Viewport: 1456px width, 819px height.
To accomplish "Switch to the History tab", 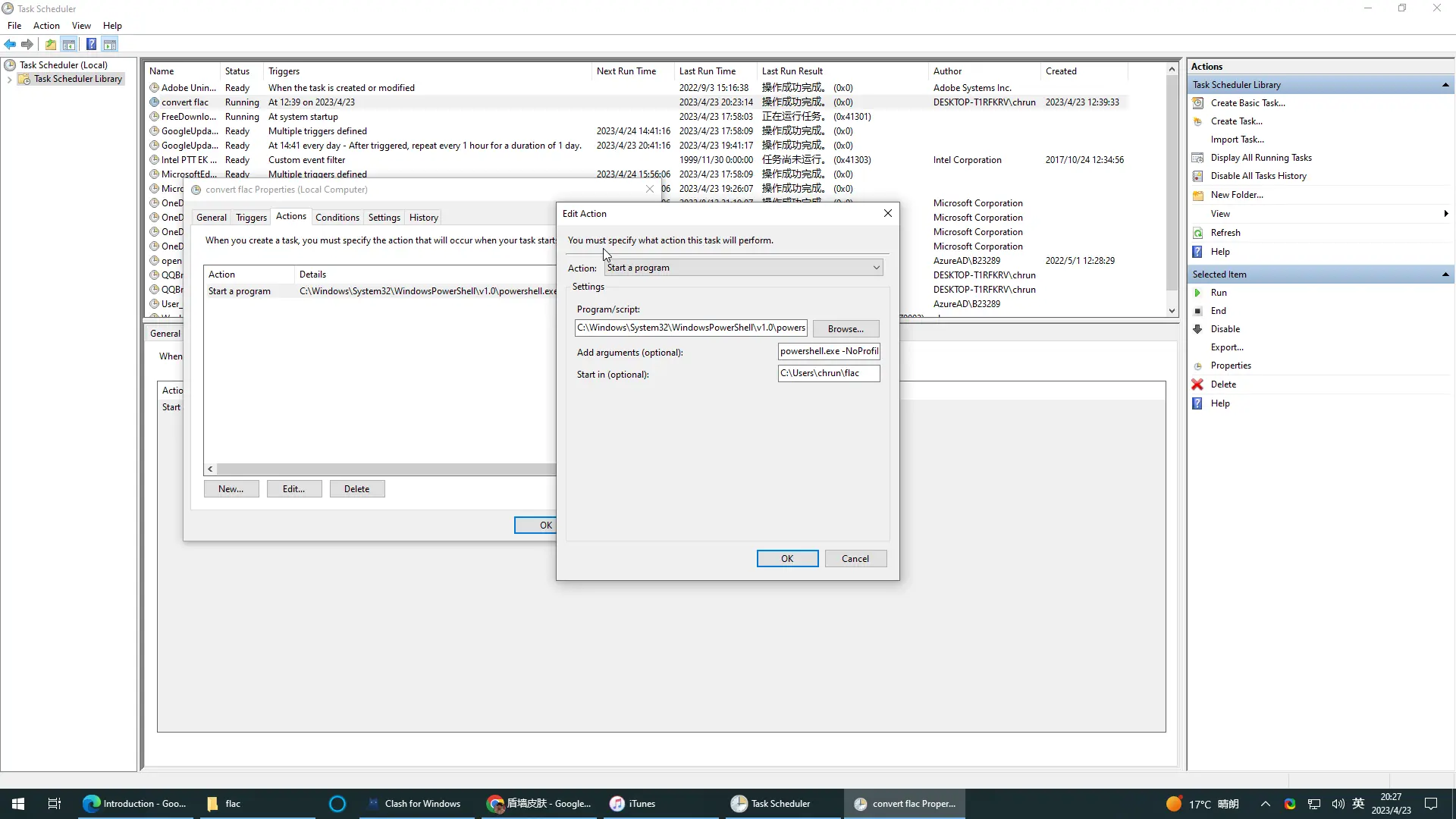I will point(422,217).
